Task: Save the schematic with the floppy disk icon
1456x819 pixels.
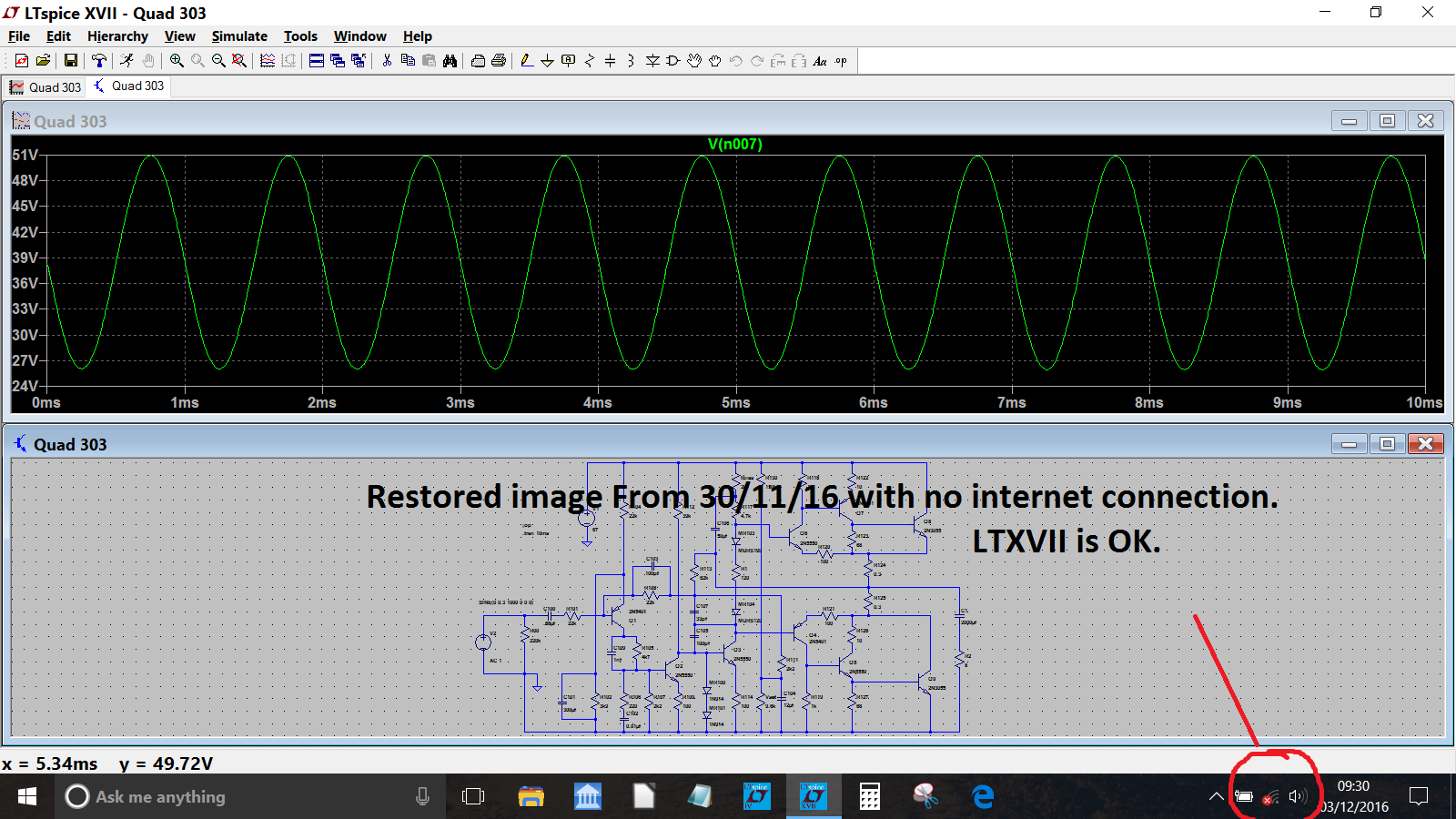Action: [x=70, y=61]
